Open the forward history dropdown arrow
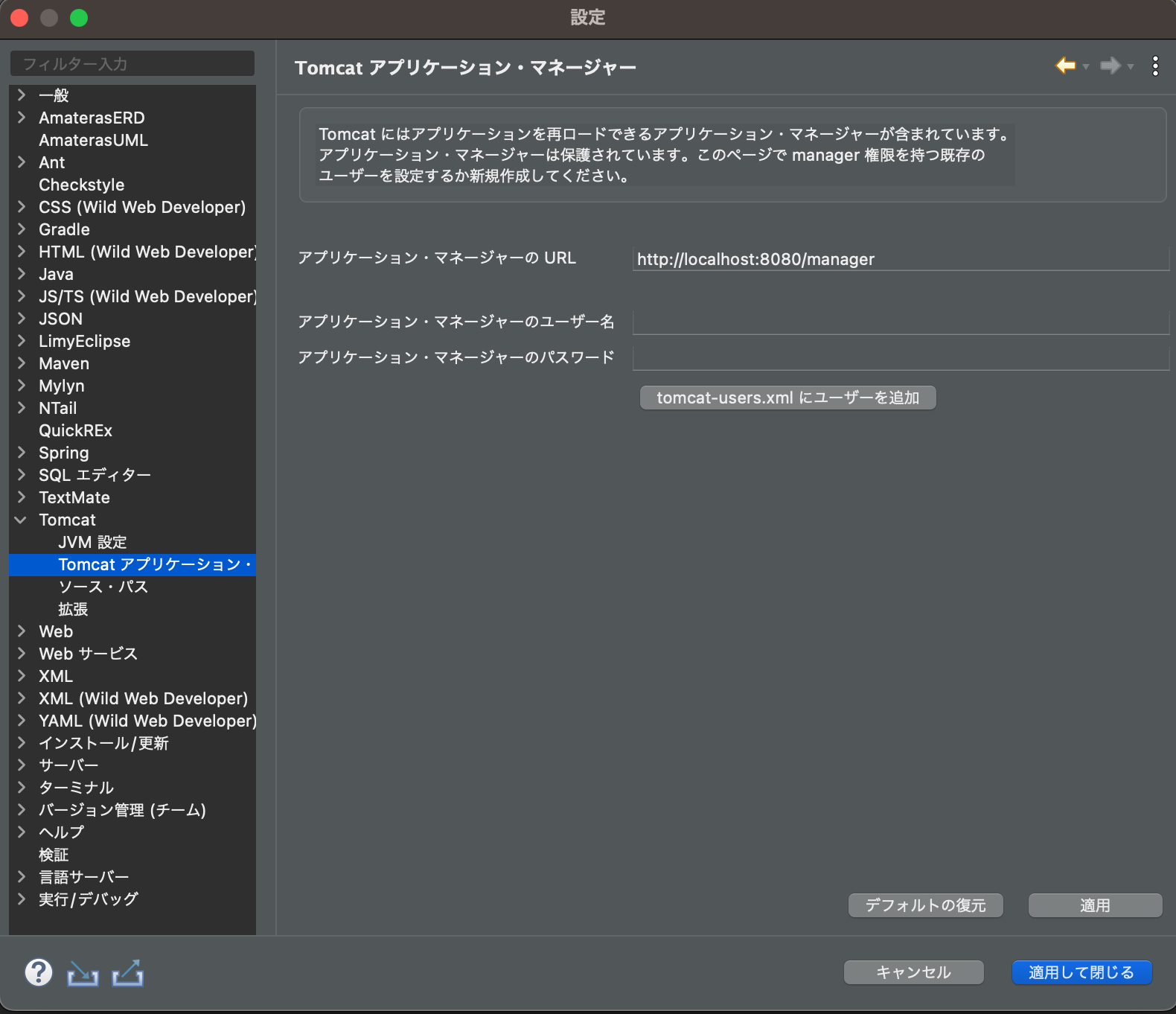 pos(1131,67)
